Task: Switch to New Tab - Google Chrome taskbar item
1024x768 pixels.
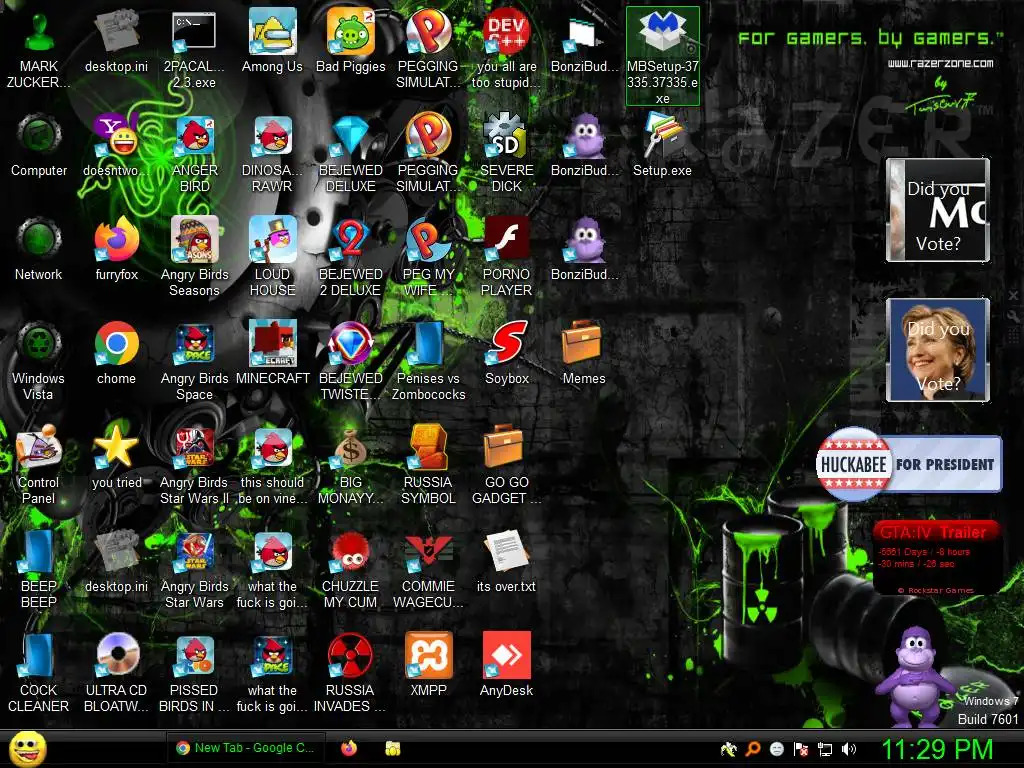Action: point(245,748)
